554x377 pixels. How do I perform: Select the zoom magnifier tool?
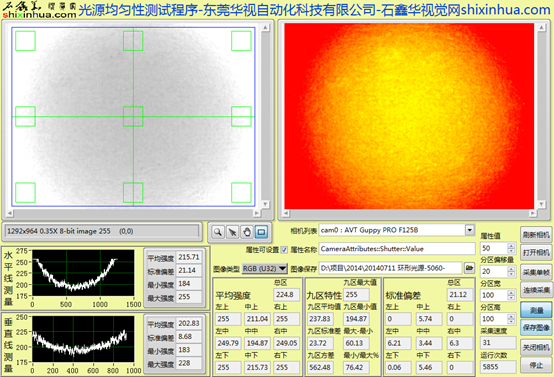[x=218, y=232]
